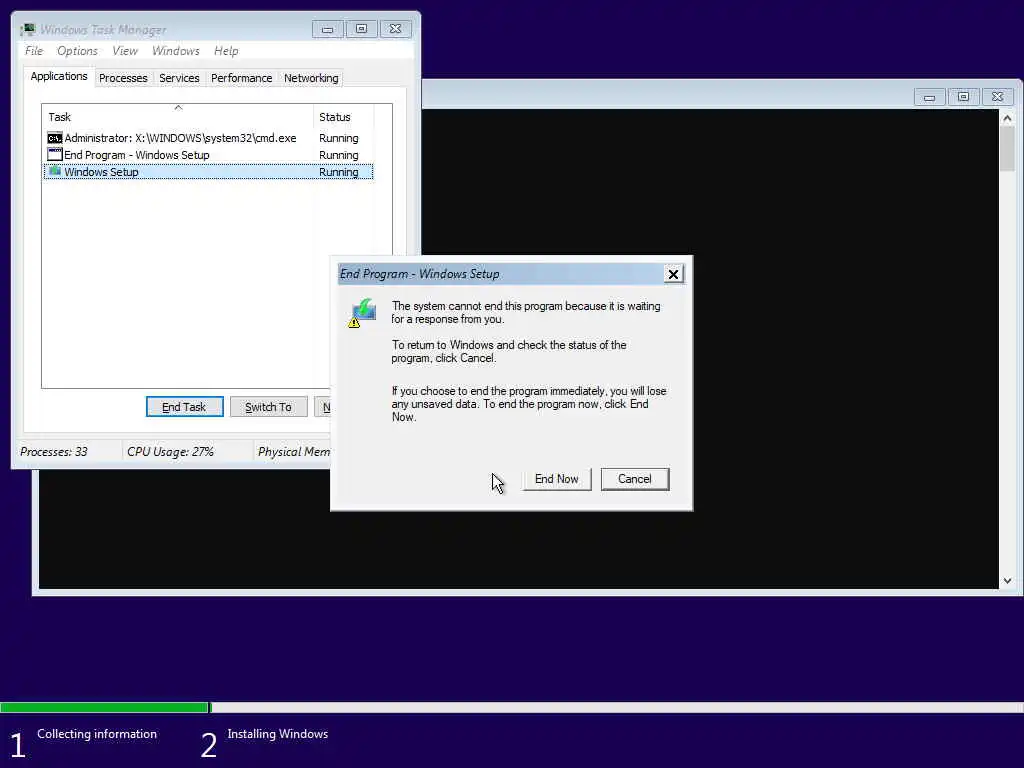Close the End Program dialog with X

pos(673,274)
